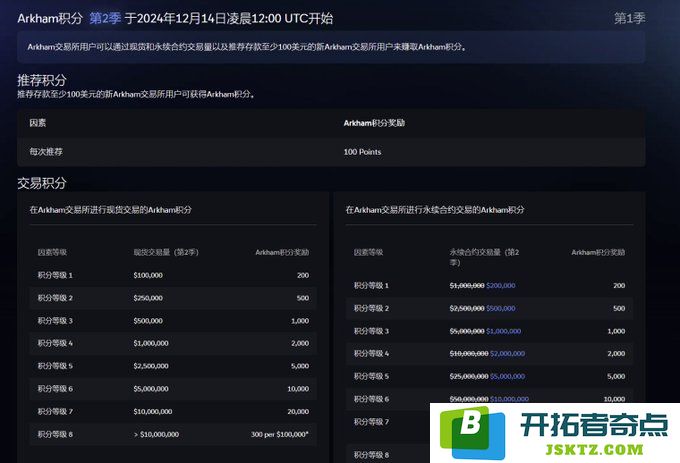The height and width of the screenshot is (463, 680).
Task: Click '积分等级 4' in the spot table
Action: point(55,343)
